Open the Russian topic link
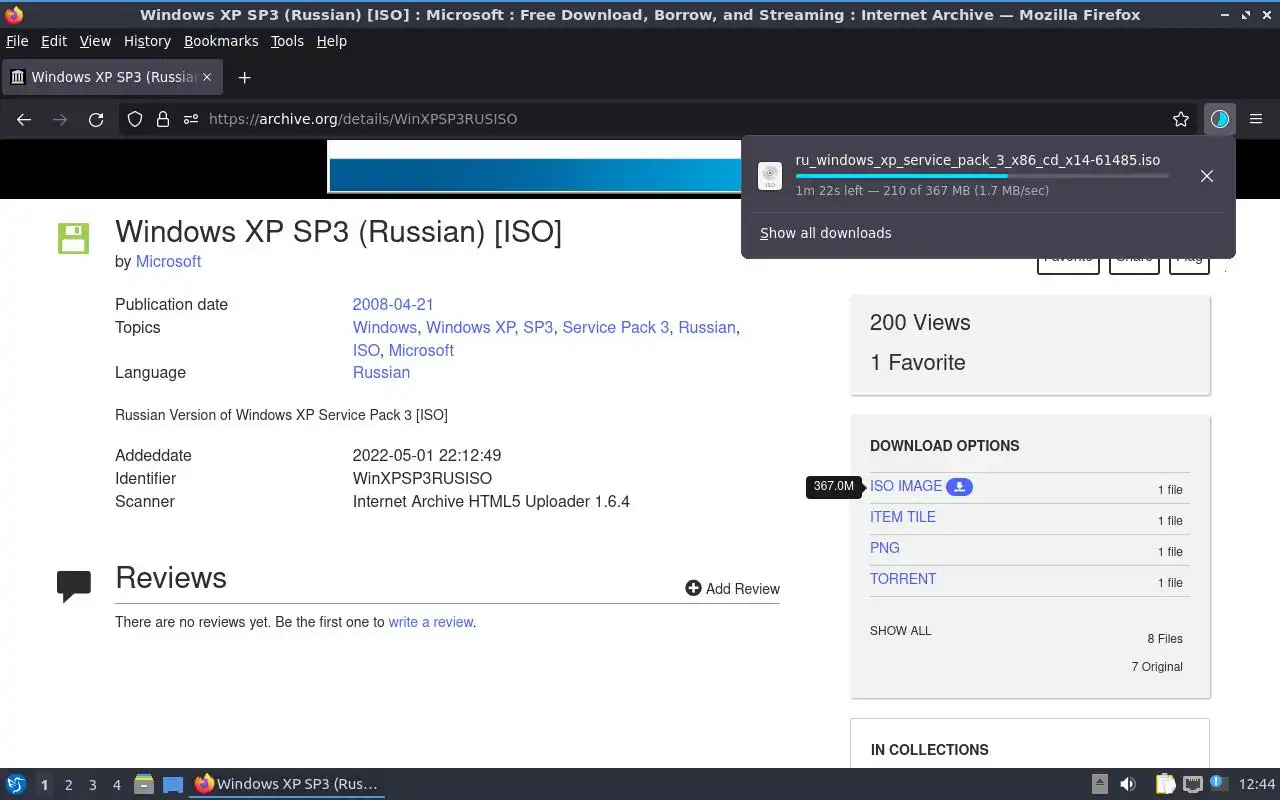The width and height of the screenshot is (1280, 800). [706, 327]
